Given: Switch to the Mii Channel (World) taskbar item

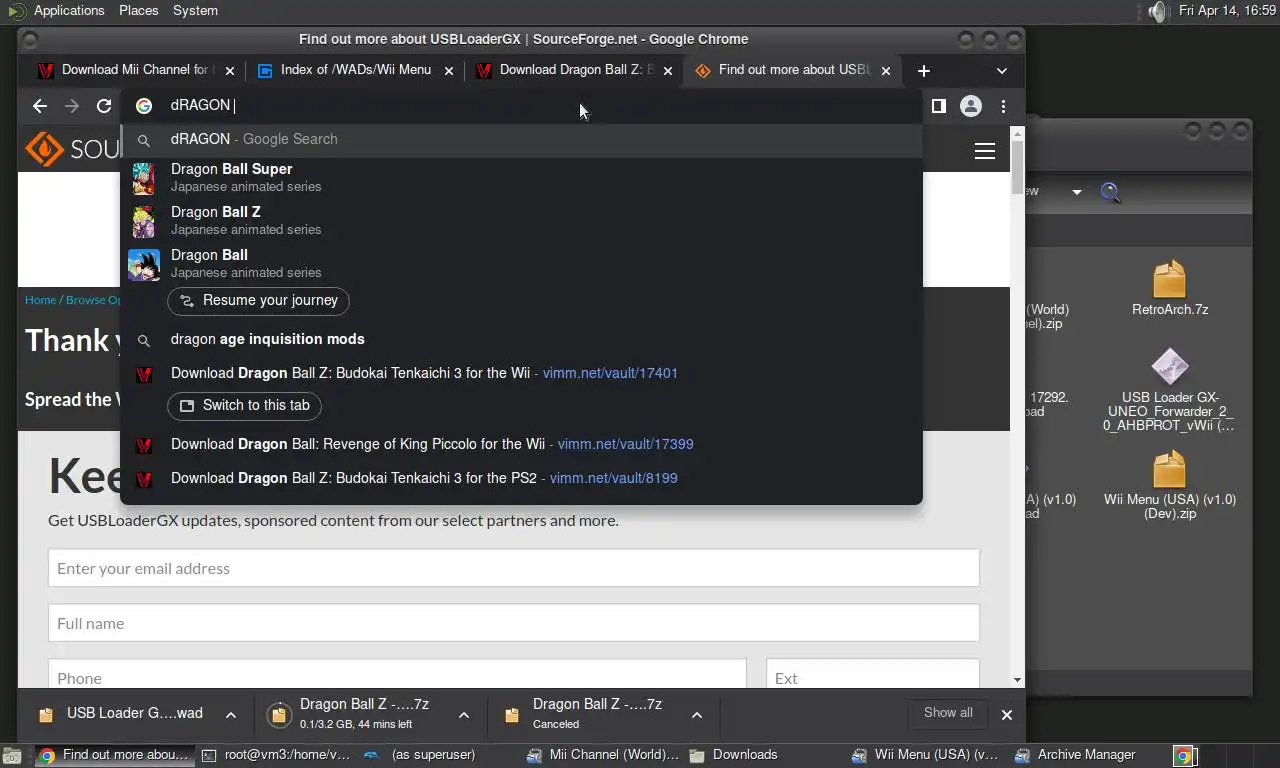Looking at the screenshot, I should coord(604,756).
